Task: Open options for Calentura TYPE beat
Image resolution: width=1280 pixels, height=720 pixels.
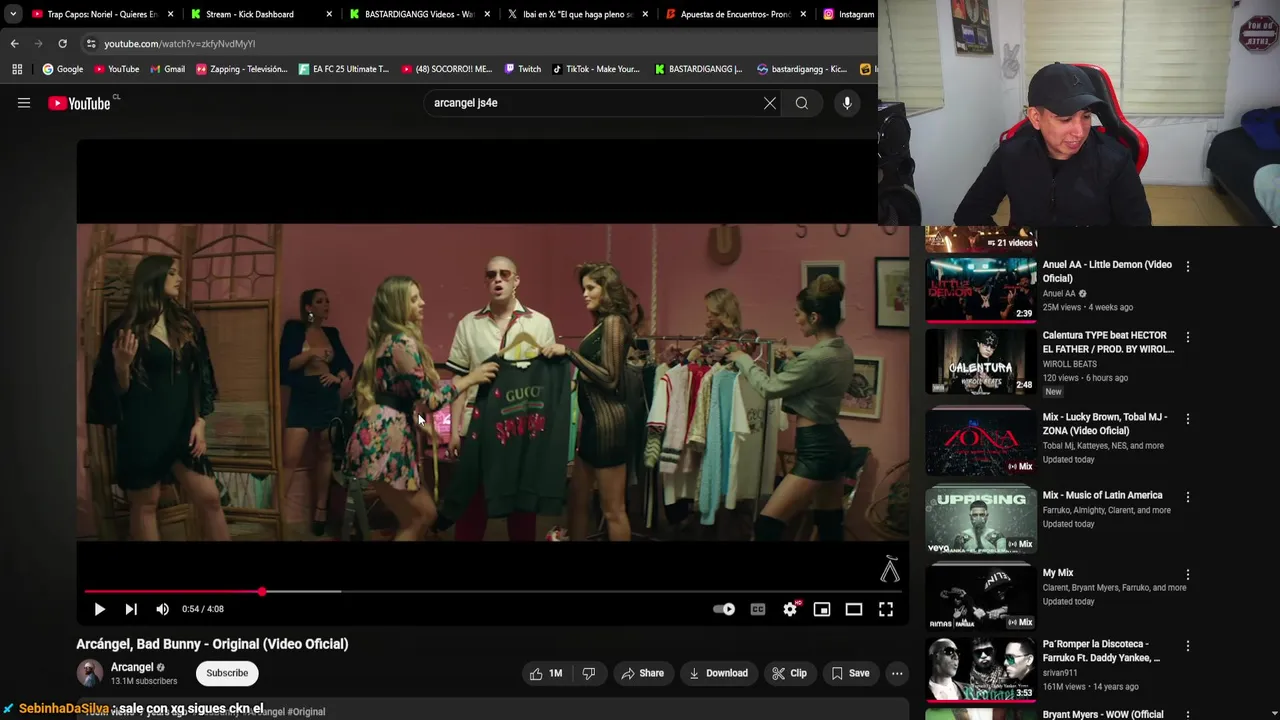Action: pyautogui.click(x=1188, y=338)
